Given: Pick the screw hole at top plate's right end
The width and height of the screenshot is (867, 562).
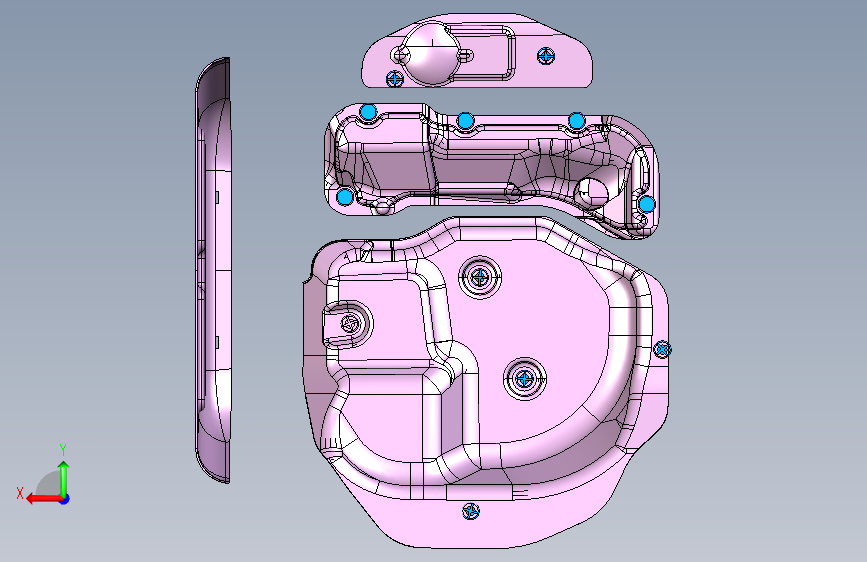Looking at the screenshot, I should (x=546, y=55).
